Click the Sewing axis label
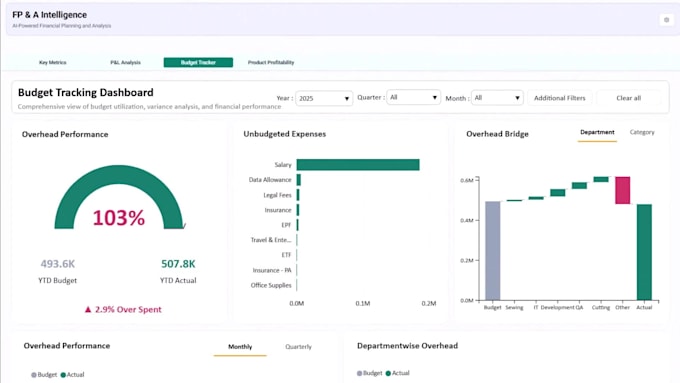 pyautogui.click(x=514, y=308)
